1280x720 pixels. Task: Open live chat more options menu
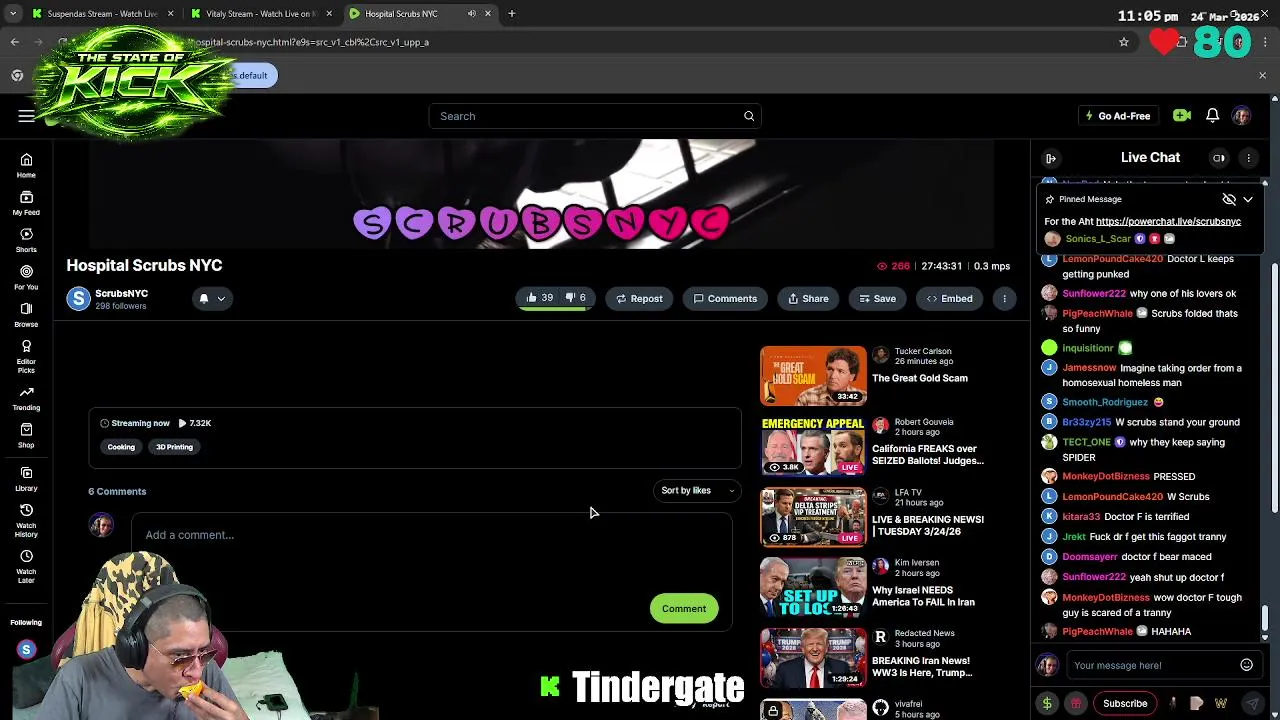[x=1248, y=158]
